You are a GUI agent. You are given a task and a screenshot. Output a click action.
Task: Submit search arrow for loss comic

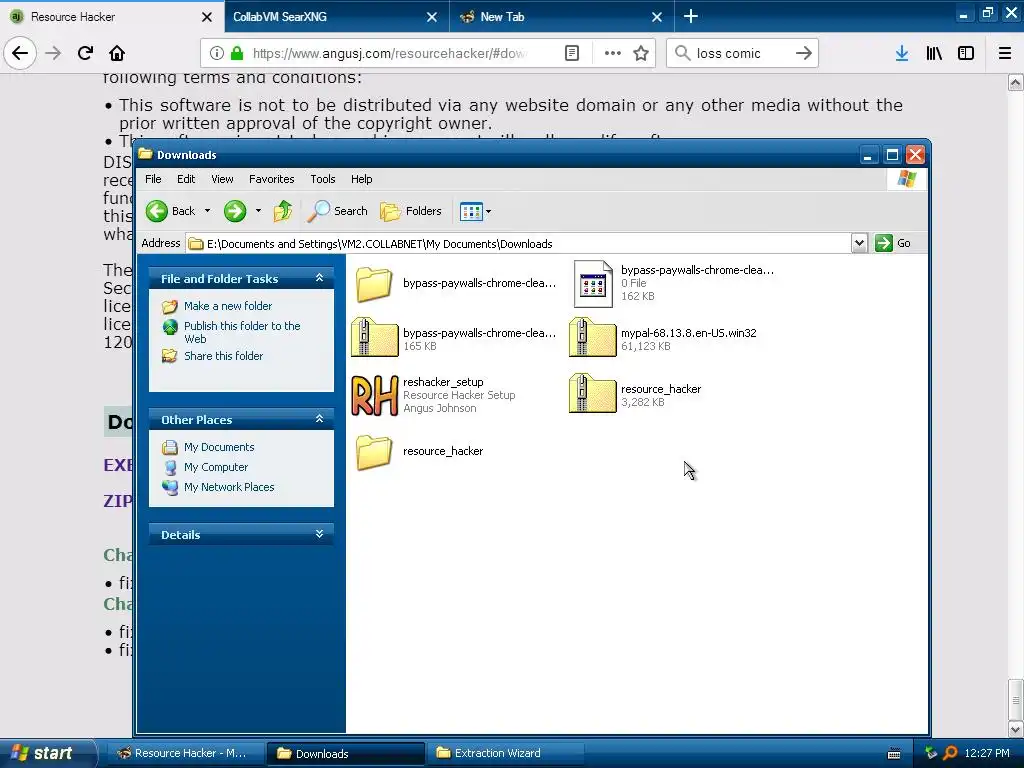[x=803, y=53]
